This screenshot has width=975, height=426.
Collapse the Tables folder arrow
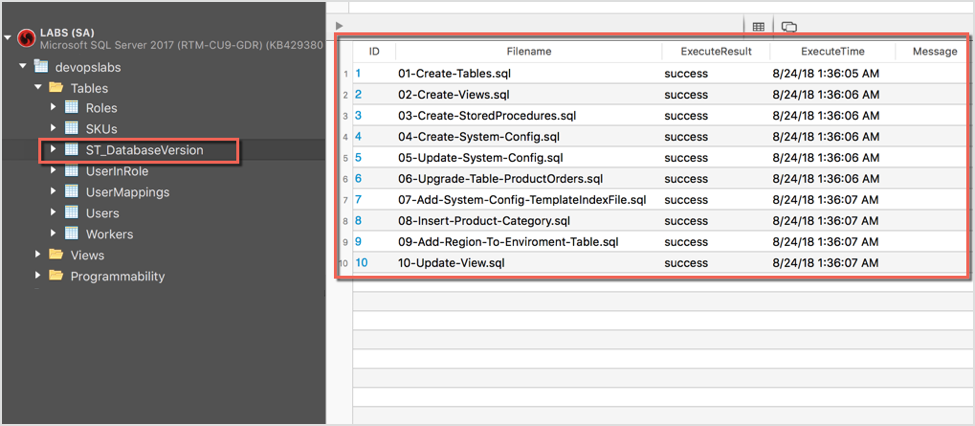point(39,88)
